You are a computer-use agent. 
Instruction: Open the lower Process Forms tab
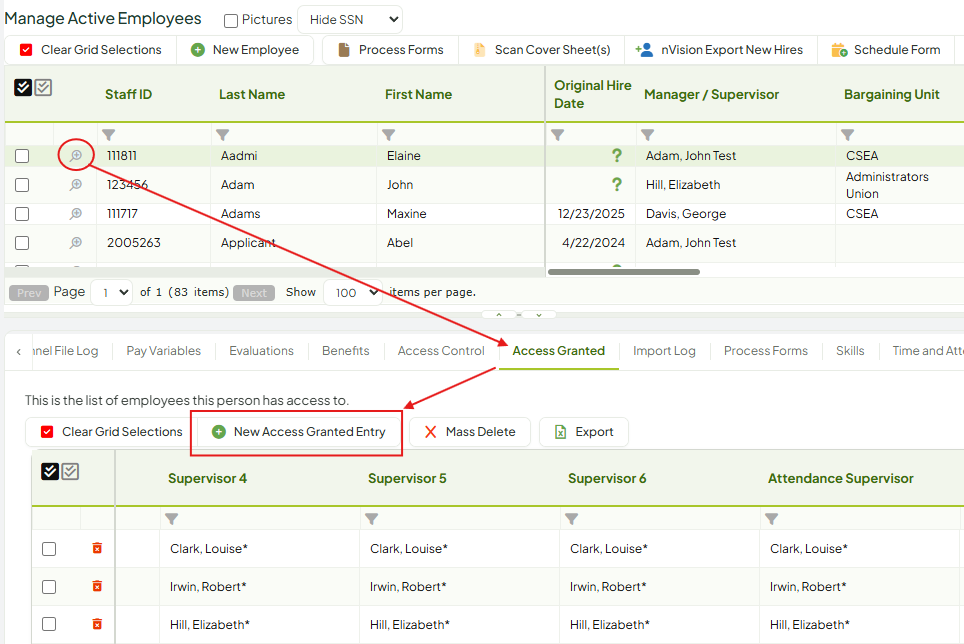(765, 351)
